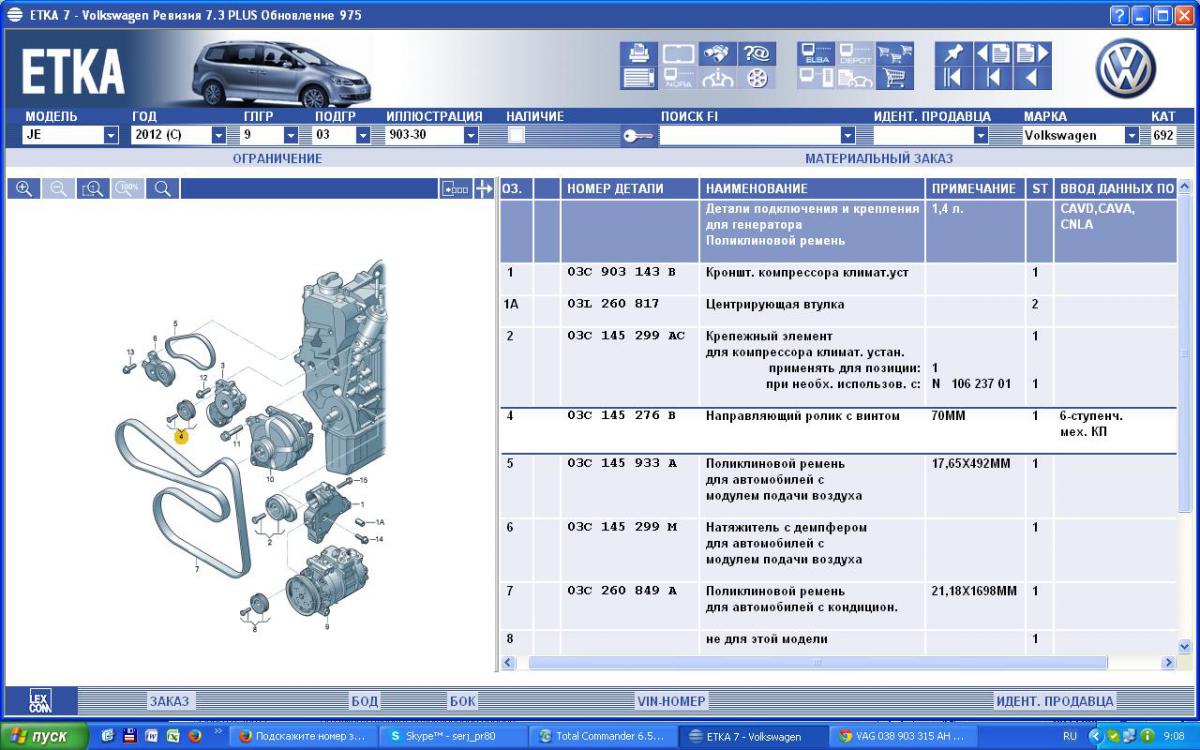Click the bottom ИДЕНТ. ПРОДАВЦА button
The height and width of the screenshot is (750, 1200).
click(1055, 701)
